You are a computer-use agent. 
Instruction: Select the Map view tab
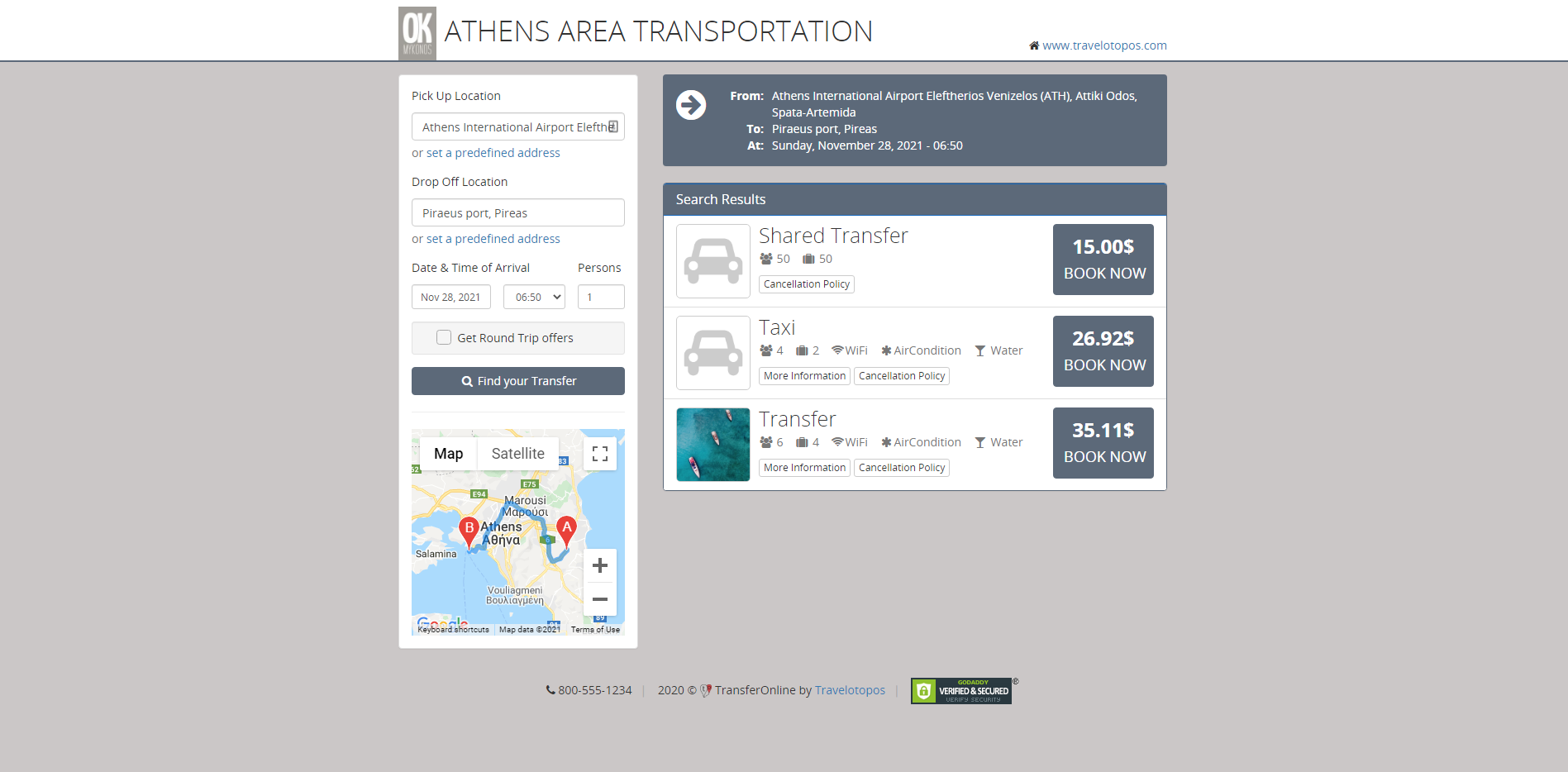click(448, 454)
